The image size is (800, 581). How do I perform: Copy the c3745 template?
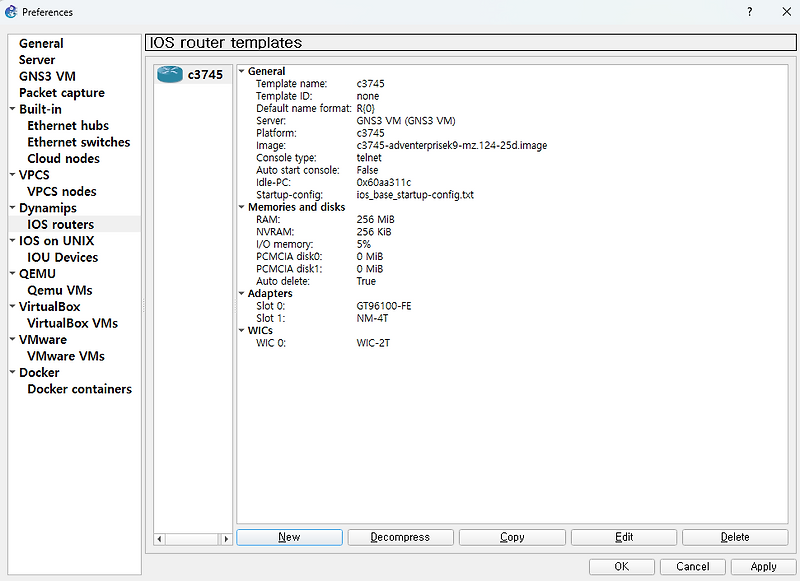pos(512,536)
